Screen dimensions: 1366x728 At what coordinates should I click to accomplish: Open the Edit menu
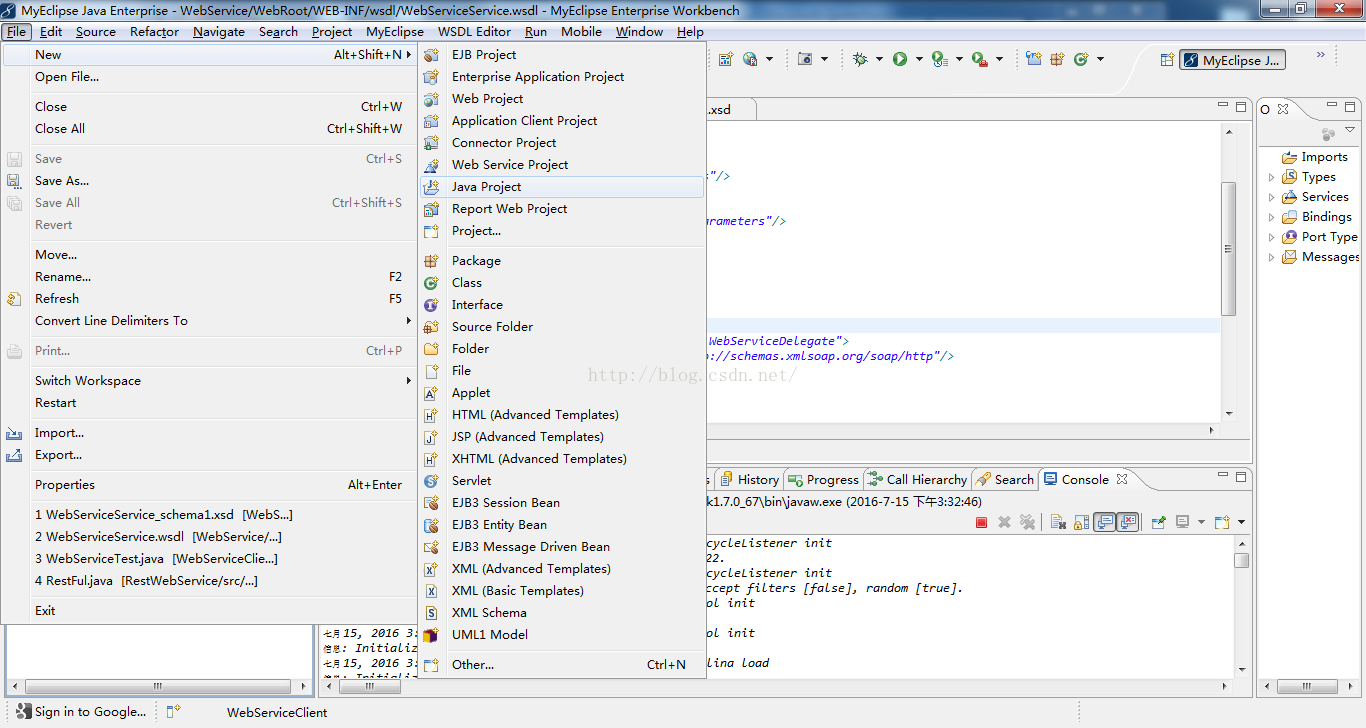(51, 31)
